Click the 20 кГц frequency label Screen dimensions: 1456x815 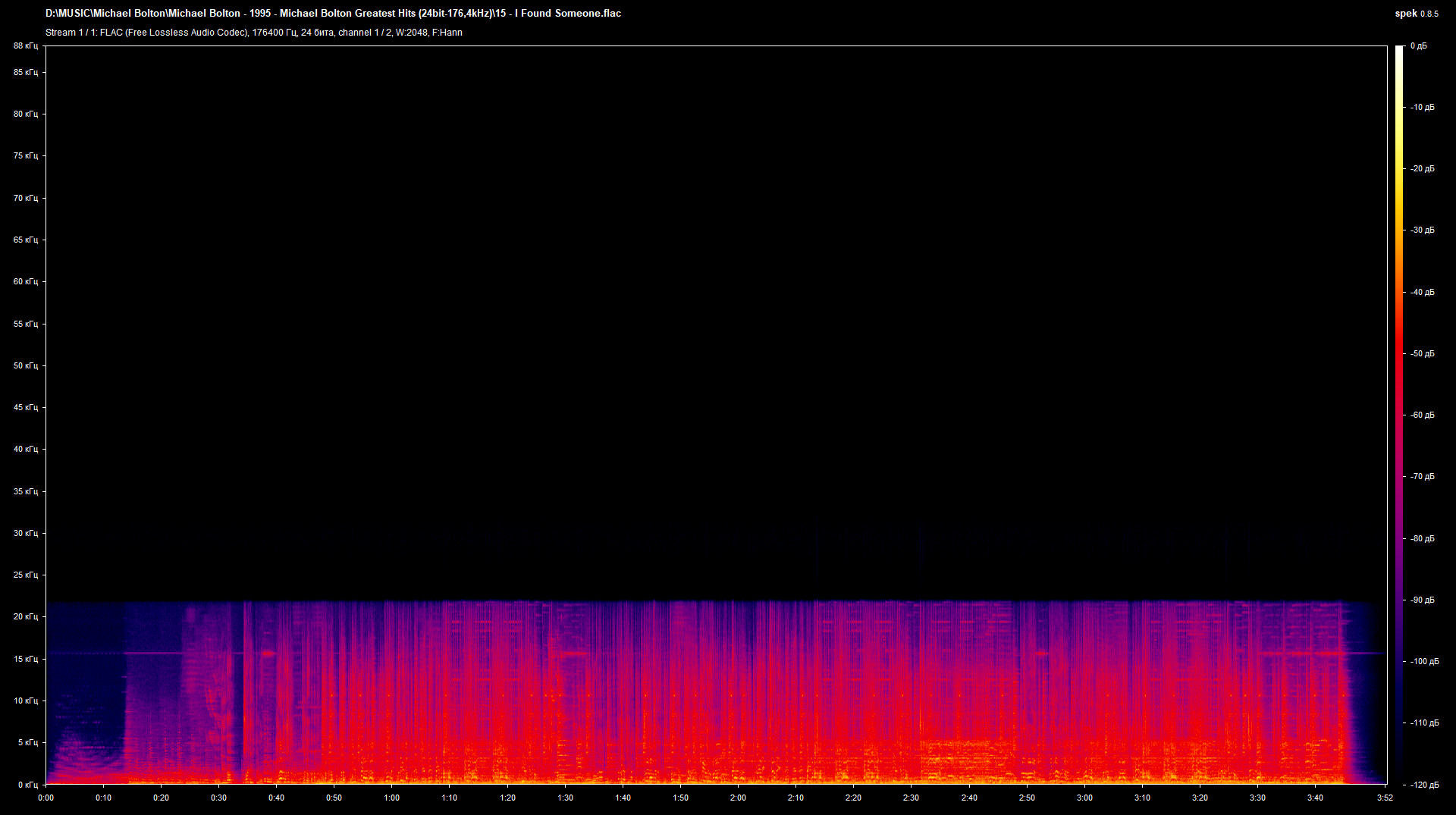click(x=25, y=618)
